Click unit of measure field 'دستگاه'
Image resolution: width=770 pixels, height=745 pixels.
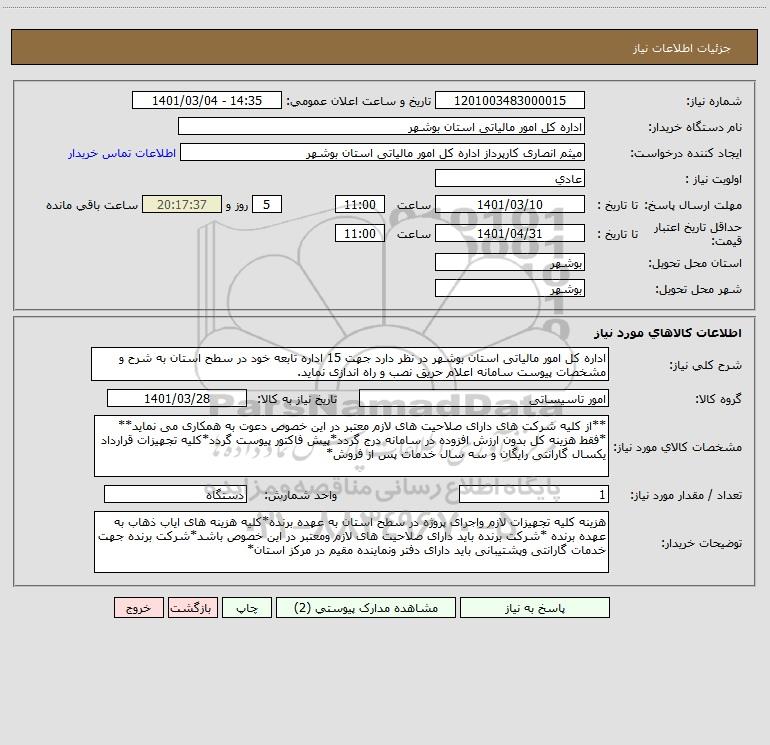coord(175,494)
